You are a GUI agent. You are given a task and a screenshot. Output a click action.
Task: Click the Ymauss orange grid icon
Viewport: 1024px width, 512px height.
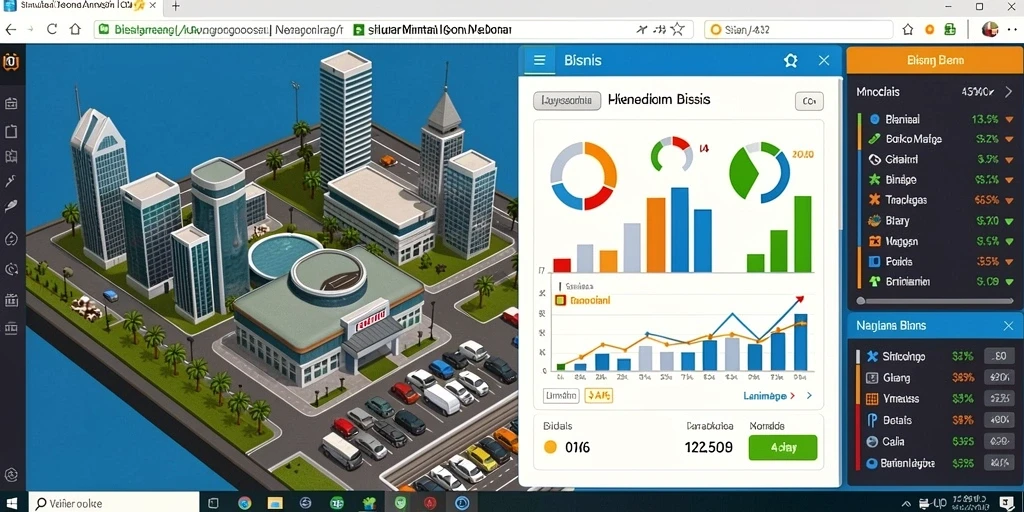pos(871,398)
